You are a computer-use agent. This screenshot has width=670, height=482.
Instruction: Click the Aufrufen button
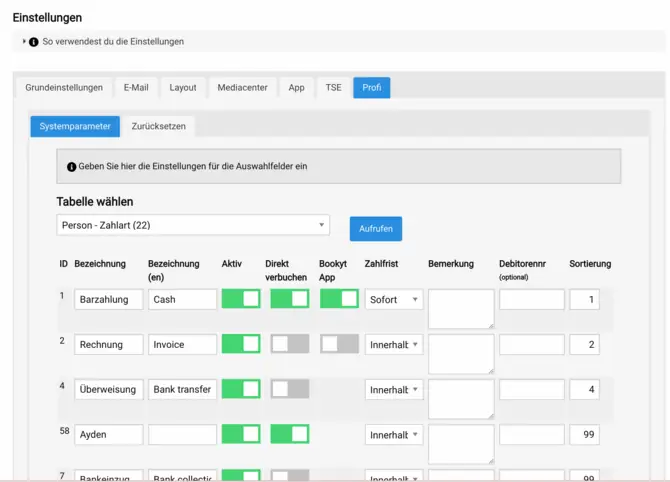376,229
